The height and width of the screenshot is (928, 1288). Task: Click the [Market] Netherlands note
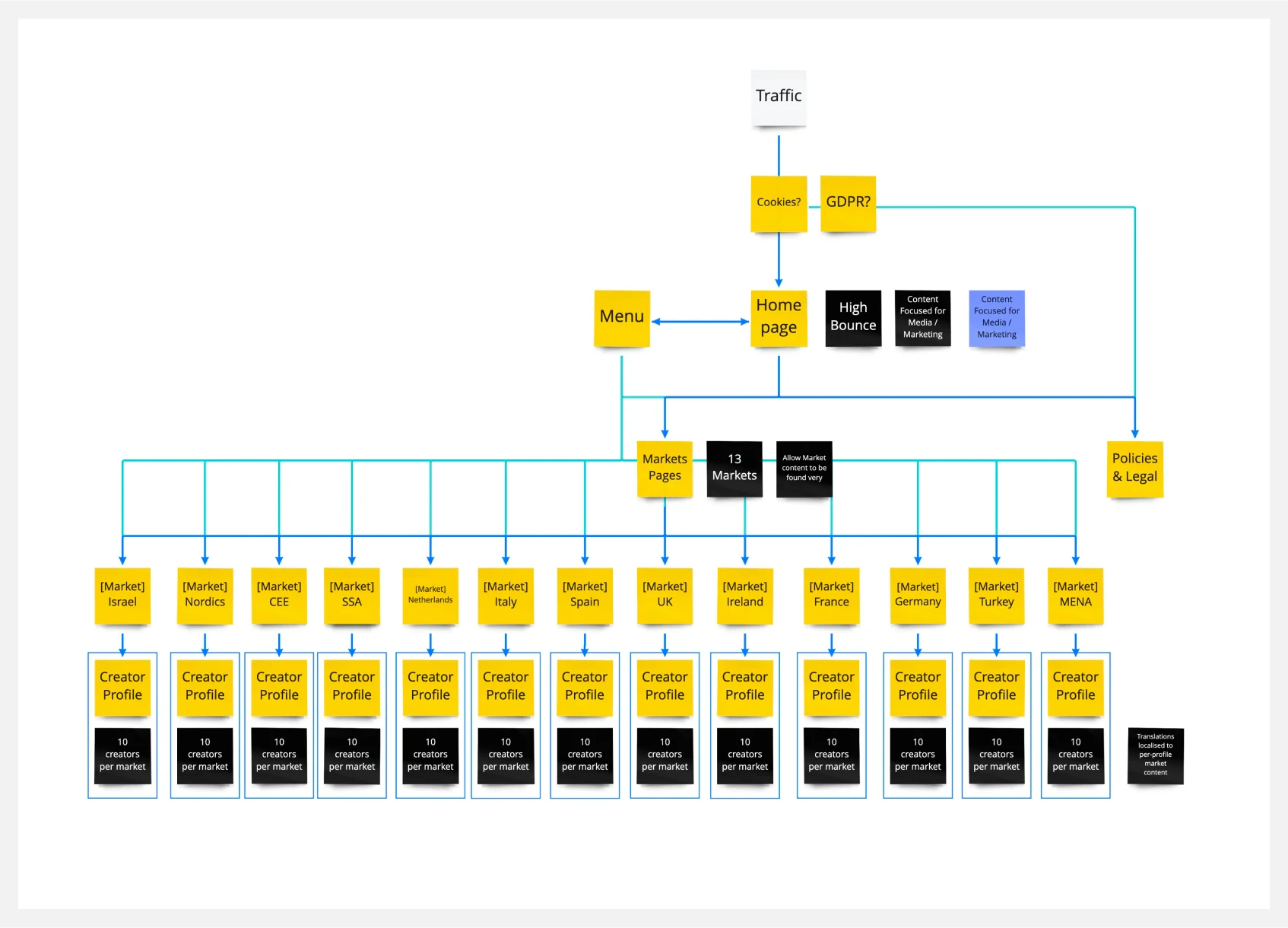click(x=430, y=596)
